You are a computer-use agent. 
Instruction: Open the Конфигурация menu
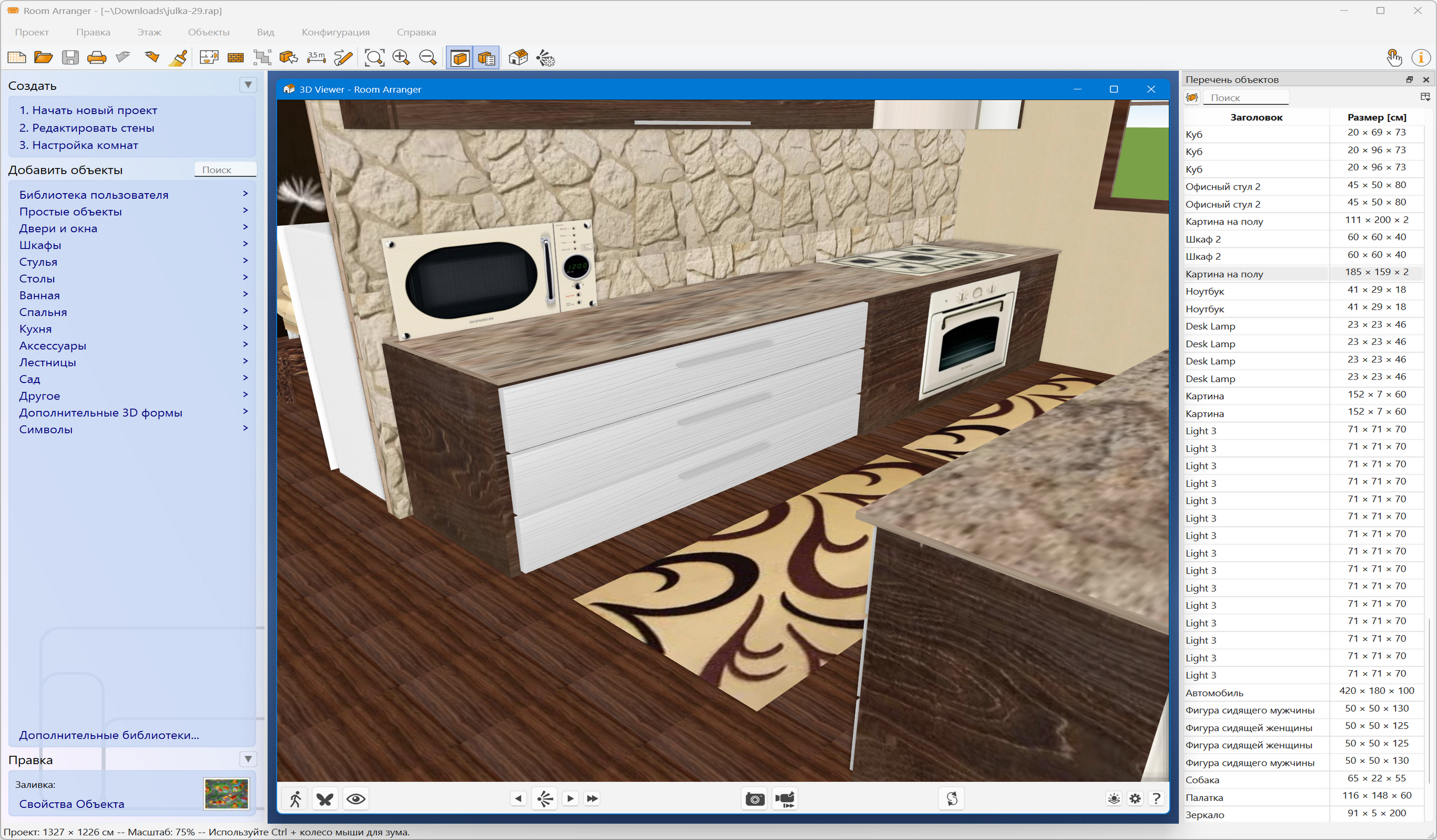[x=335, y=33]
